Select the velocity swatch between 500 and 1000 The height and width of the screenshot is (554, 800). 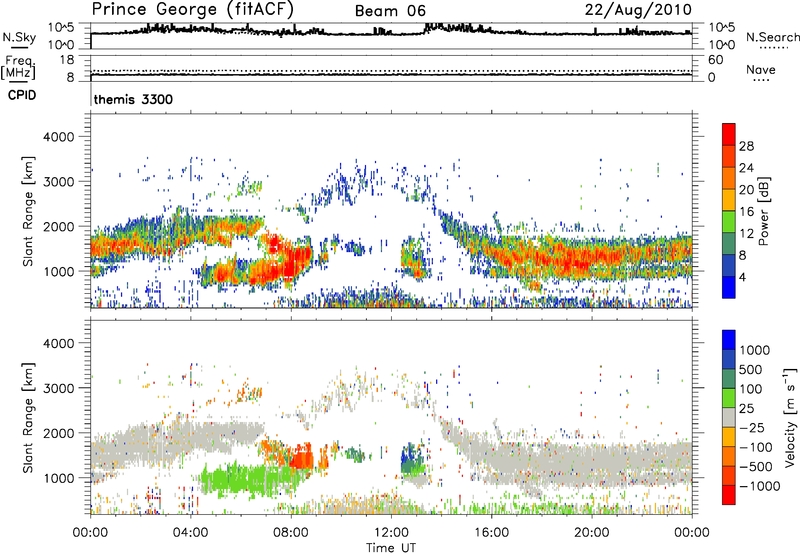tap(729, 359)
